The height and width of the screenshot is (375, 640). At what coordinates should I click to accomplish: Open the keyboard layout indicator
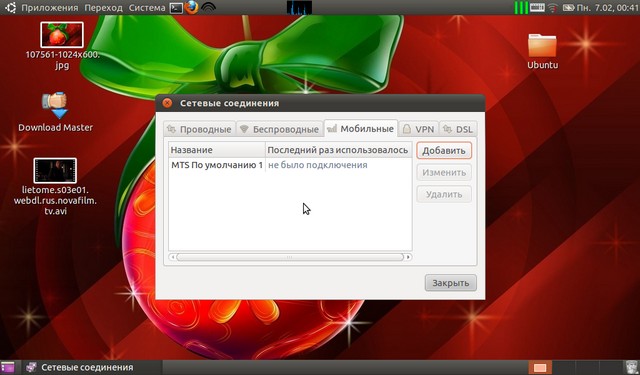[537, 7]
